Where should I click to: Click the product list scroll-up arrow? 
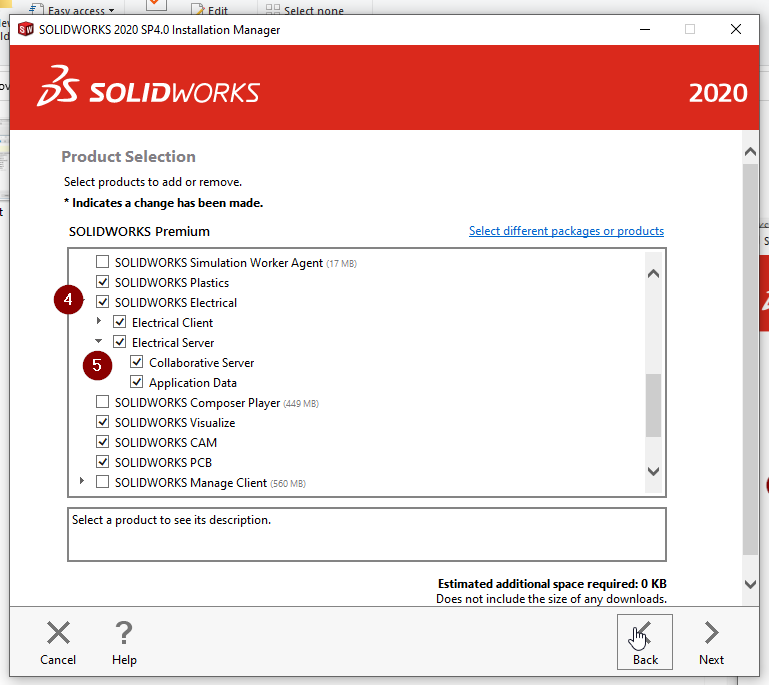[x=653, y=273]
